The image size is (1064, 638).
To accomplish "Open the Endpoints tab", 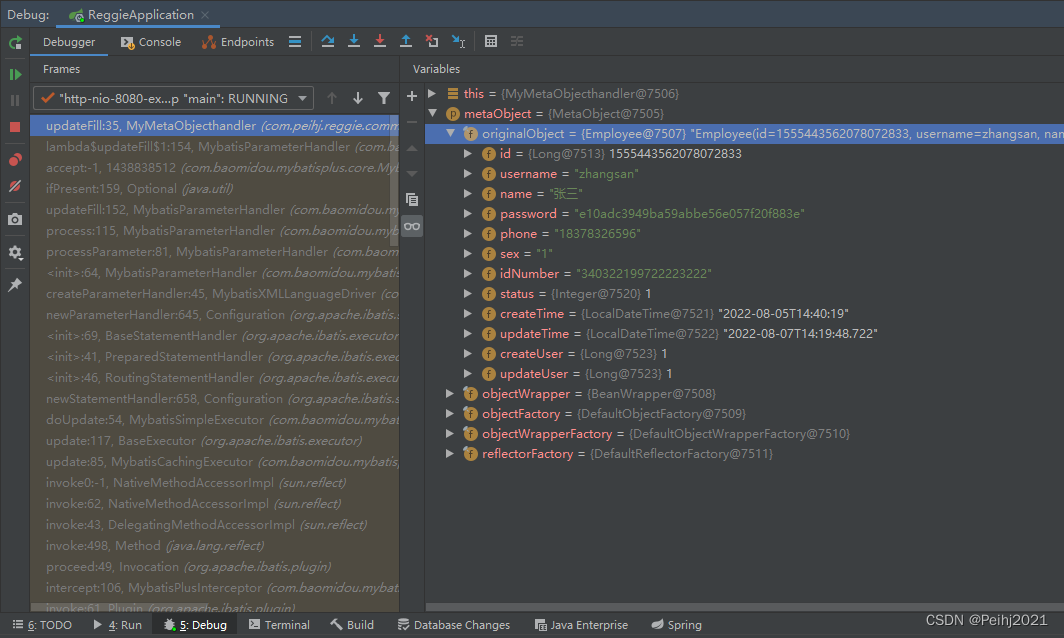I will (x=238, y=42).
